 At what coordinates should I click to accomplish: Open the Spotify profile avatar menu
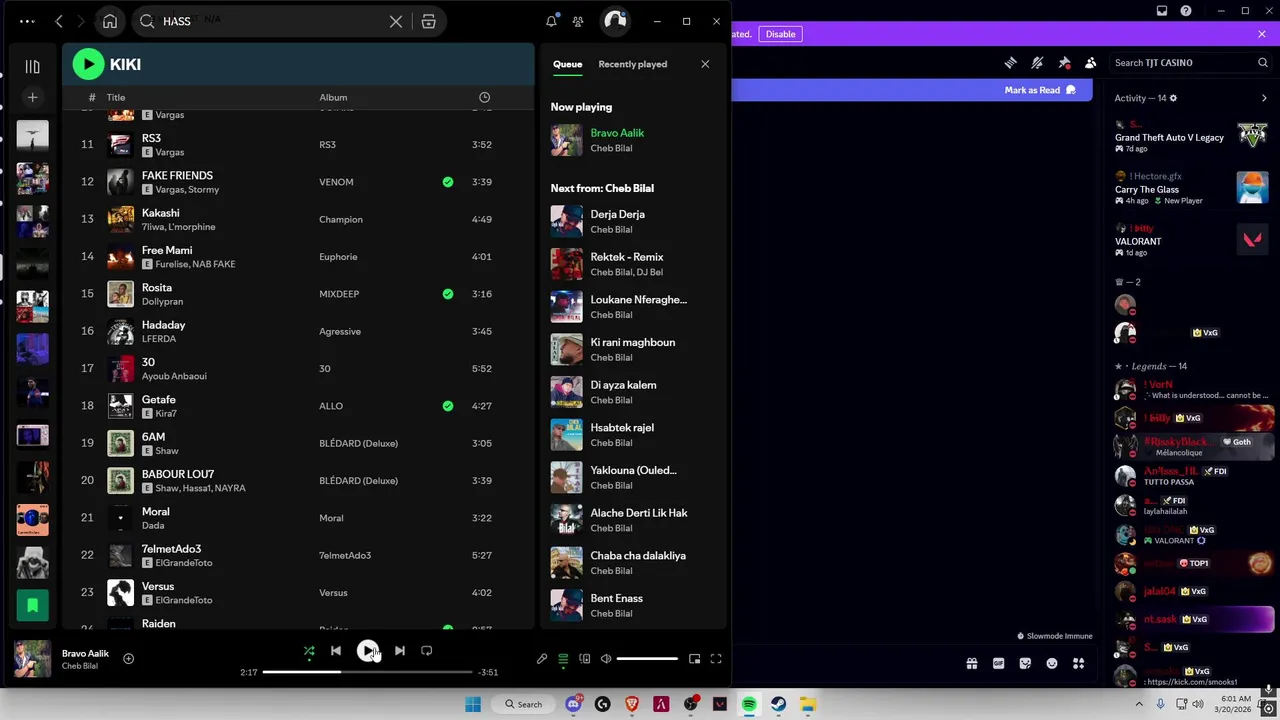(615, 21)
